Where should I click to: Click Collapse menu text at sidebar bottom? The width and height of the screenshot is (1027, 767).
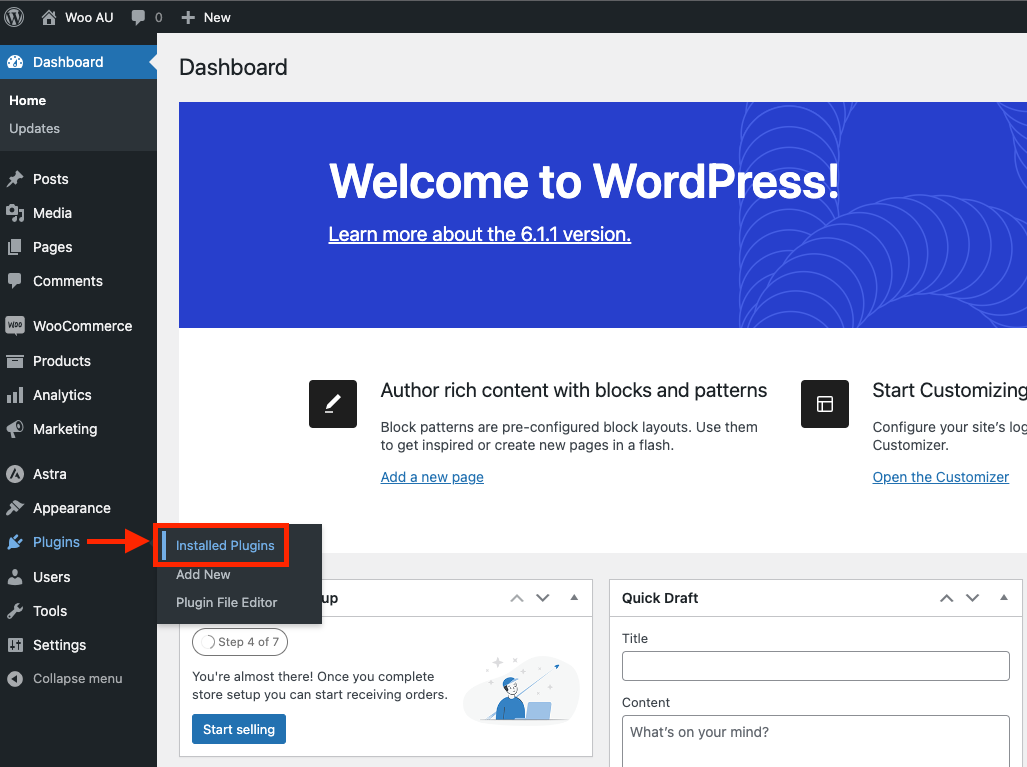[78, 679]
